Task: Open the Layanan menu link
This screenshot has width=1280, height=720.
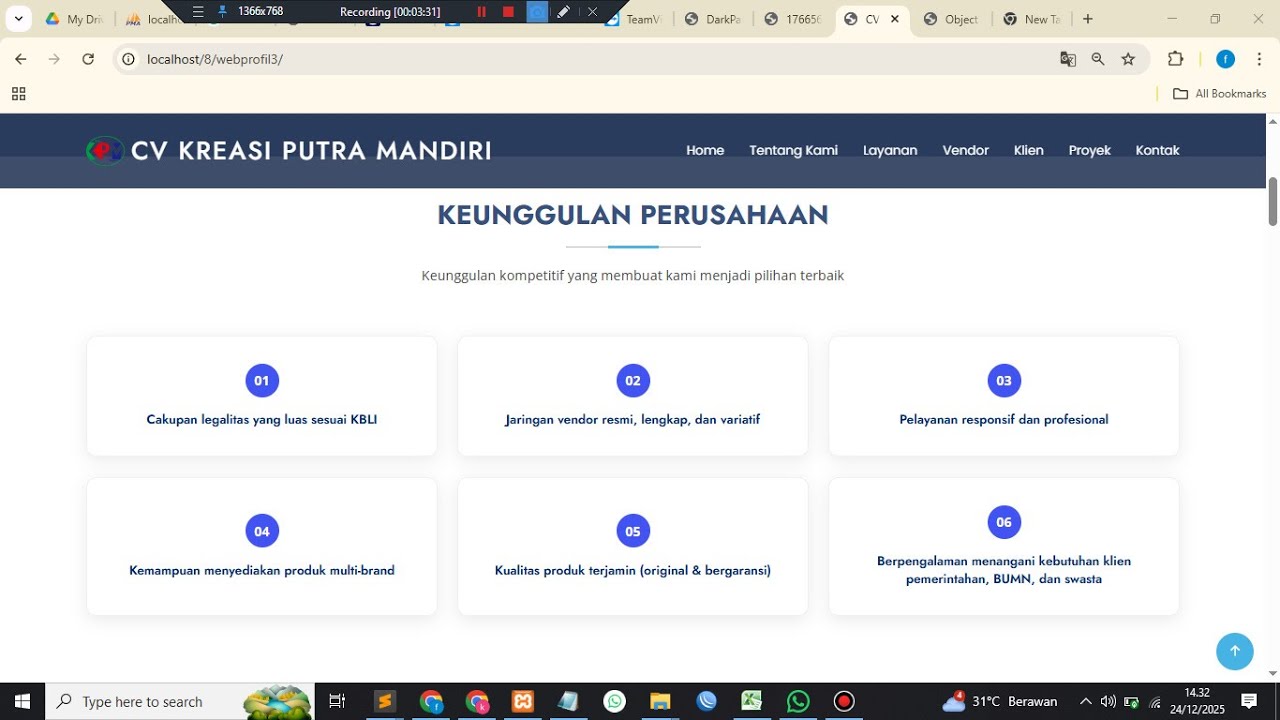Action: (890, 151)
